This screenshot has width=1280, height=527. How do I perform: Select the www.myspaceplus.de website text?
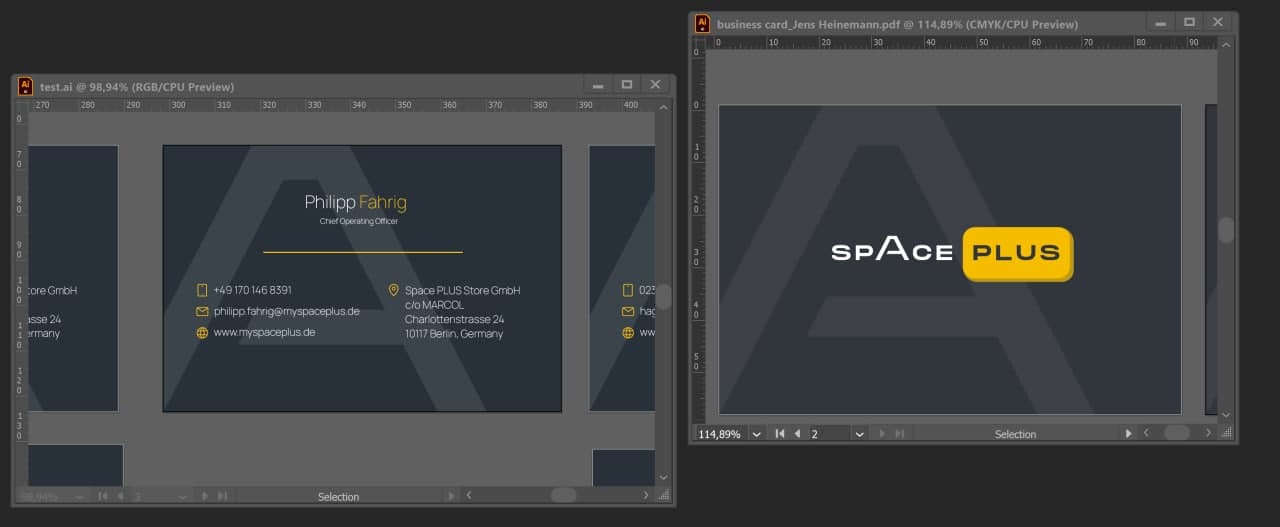[x=264, y=332]
